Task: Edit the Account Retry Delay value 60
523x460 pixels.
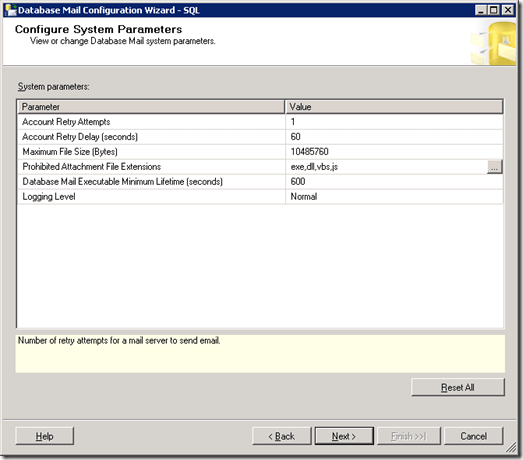Action: (x=394, y=137)
